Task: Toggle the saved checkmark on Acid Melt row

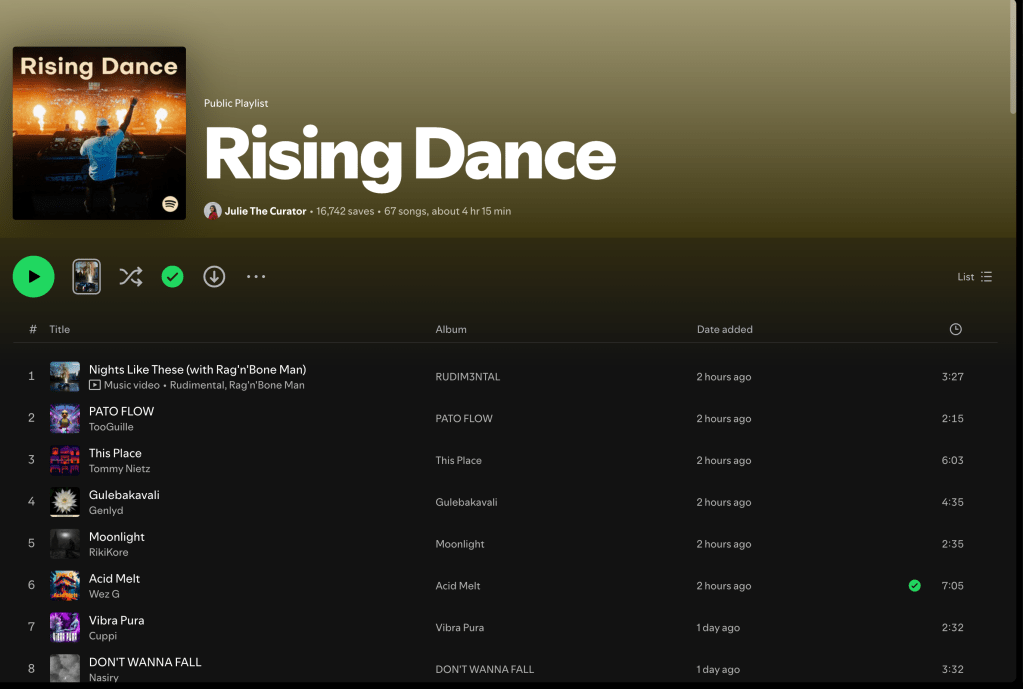Action: pyautogui.click(x=915, y=586)
